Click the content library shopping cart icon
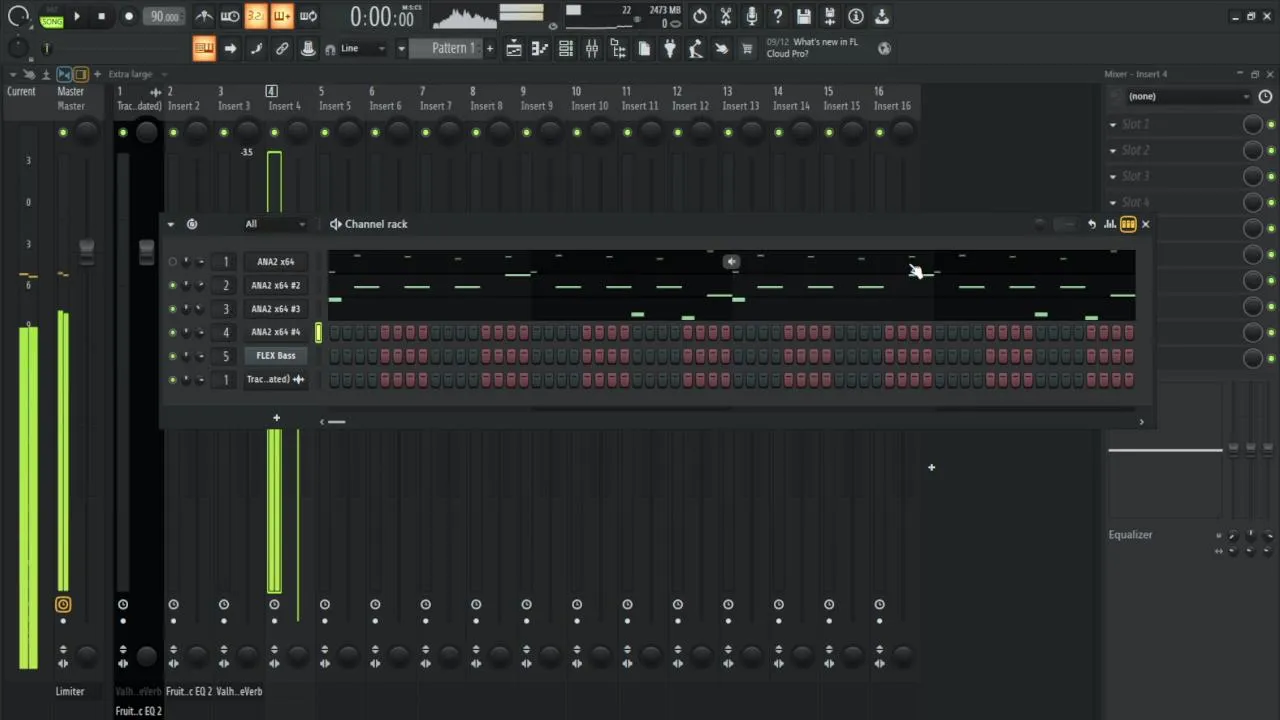The width and height of the screenshot is (1280, 720). [746, 48]
